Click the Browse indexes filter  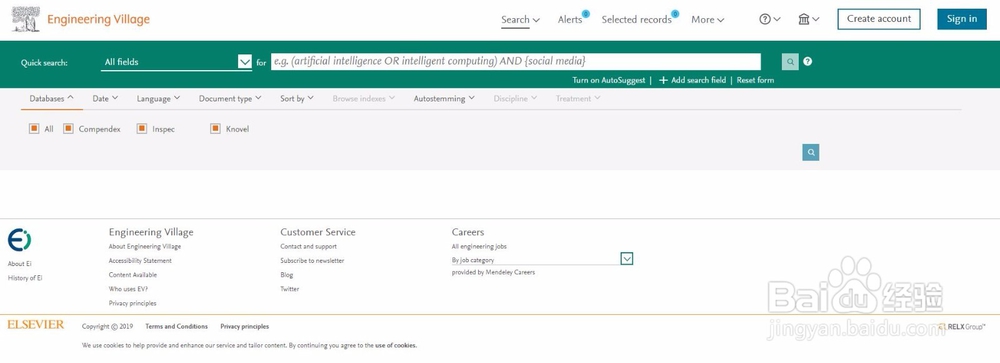tap(364, 98)
